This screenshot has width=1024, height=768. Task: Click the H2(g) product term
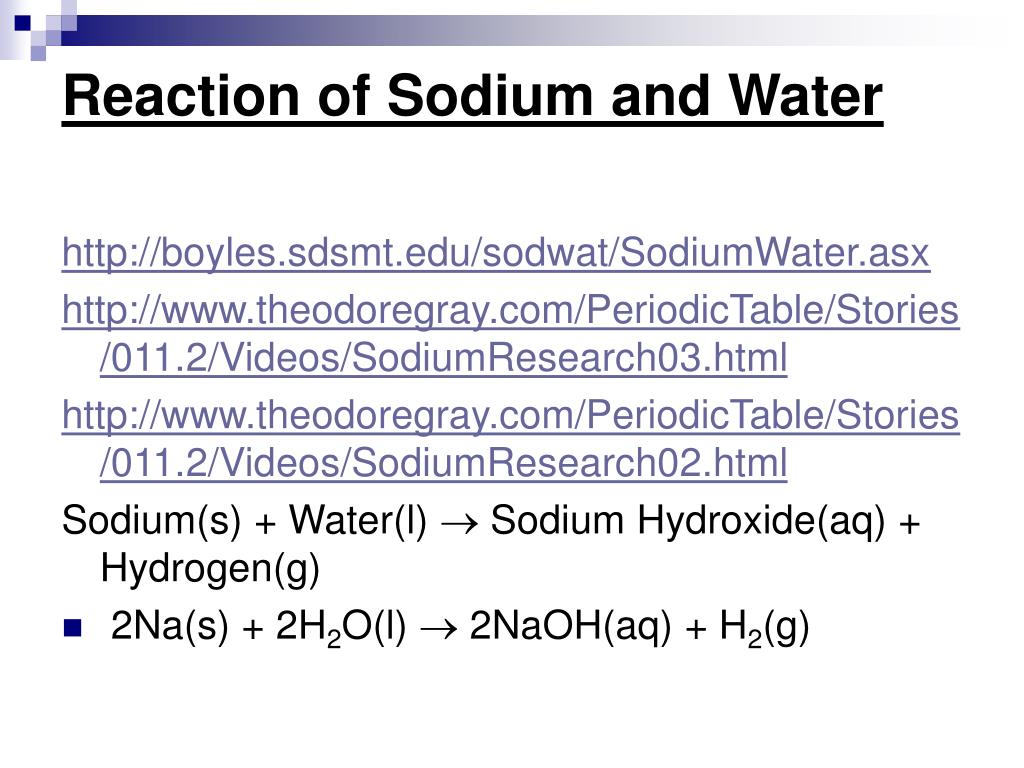coord(764,628)
